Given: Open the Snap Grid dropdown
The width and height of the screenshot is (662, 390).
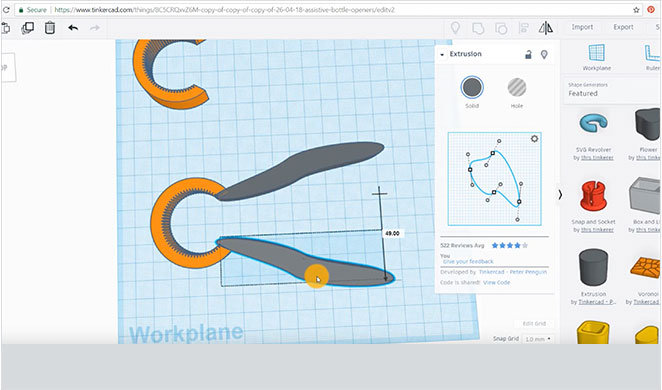Looking at the screenshot, I should pyautogui.click(x=538, y=339).
